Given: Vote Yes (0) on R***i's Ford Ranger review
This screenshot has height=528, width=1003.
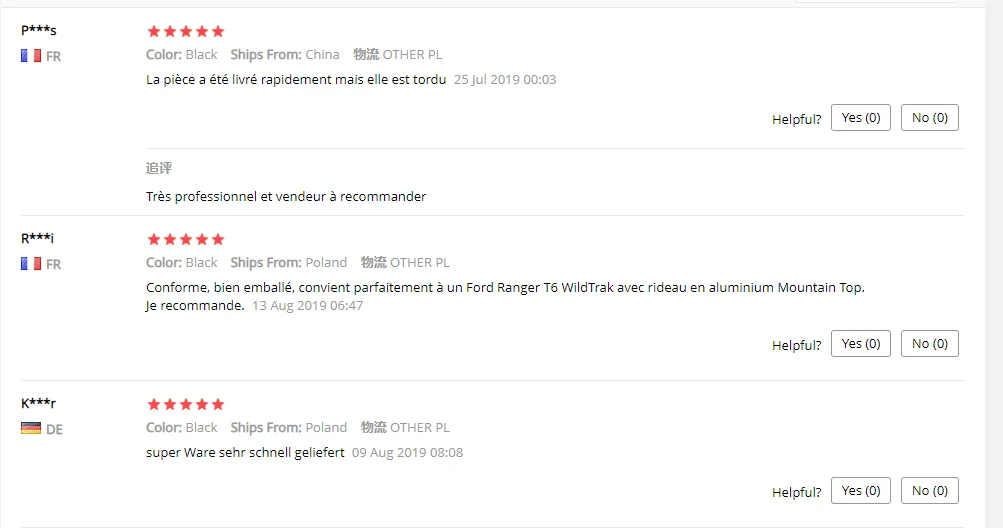Looking at the screenshot, I should coord(861,344).
